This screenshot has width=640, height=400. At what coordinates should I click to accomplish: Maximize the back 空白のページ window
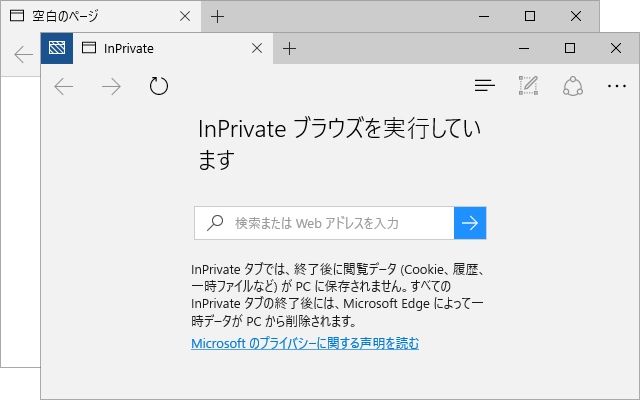click(530, 16)
